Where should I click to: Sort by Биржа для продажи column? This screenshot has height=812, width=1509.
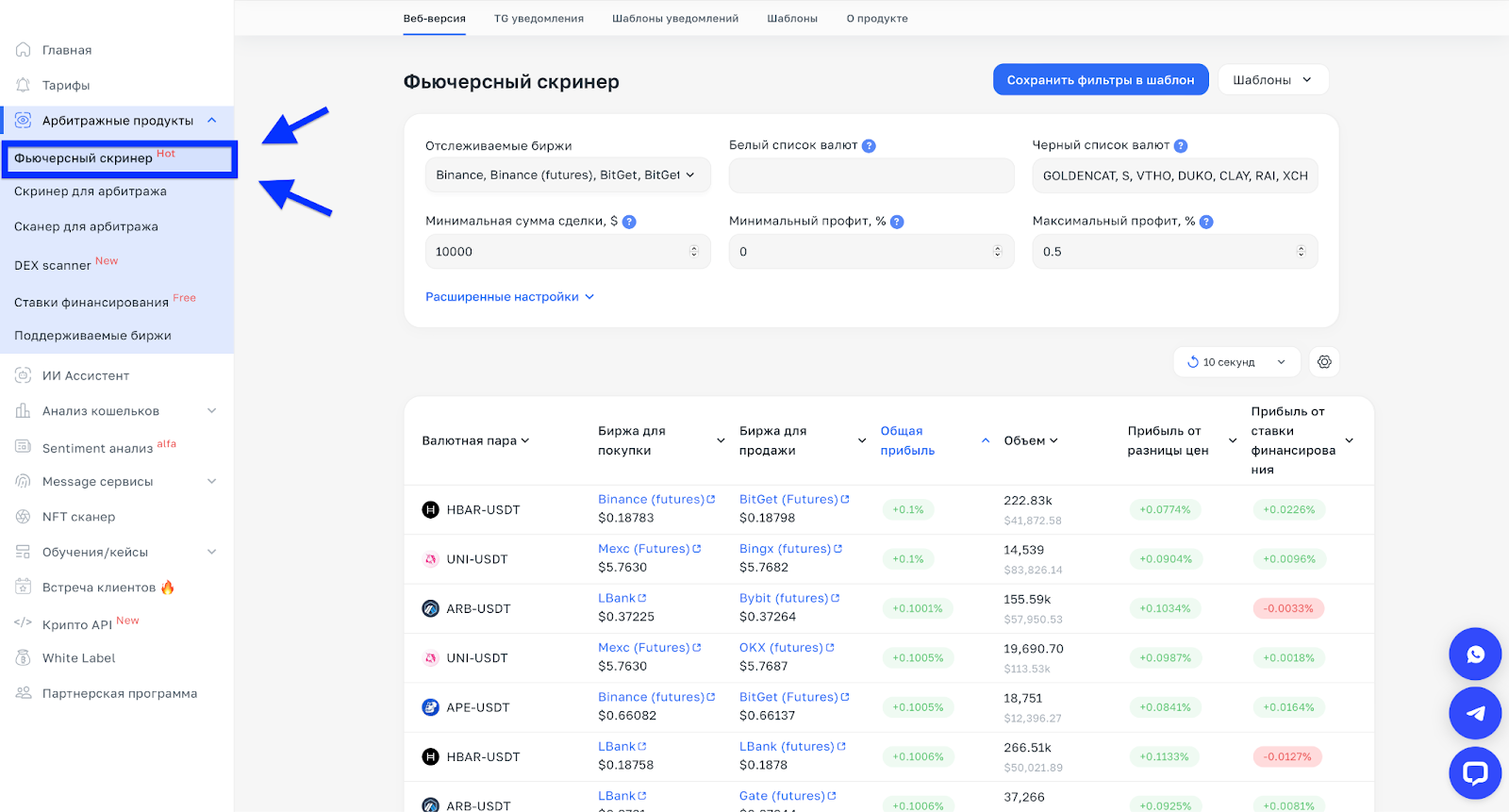click(803, 440)
